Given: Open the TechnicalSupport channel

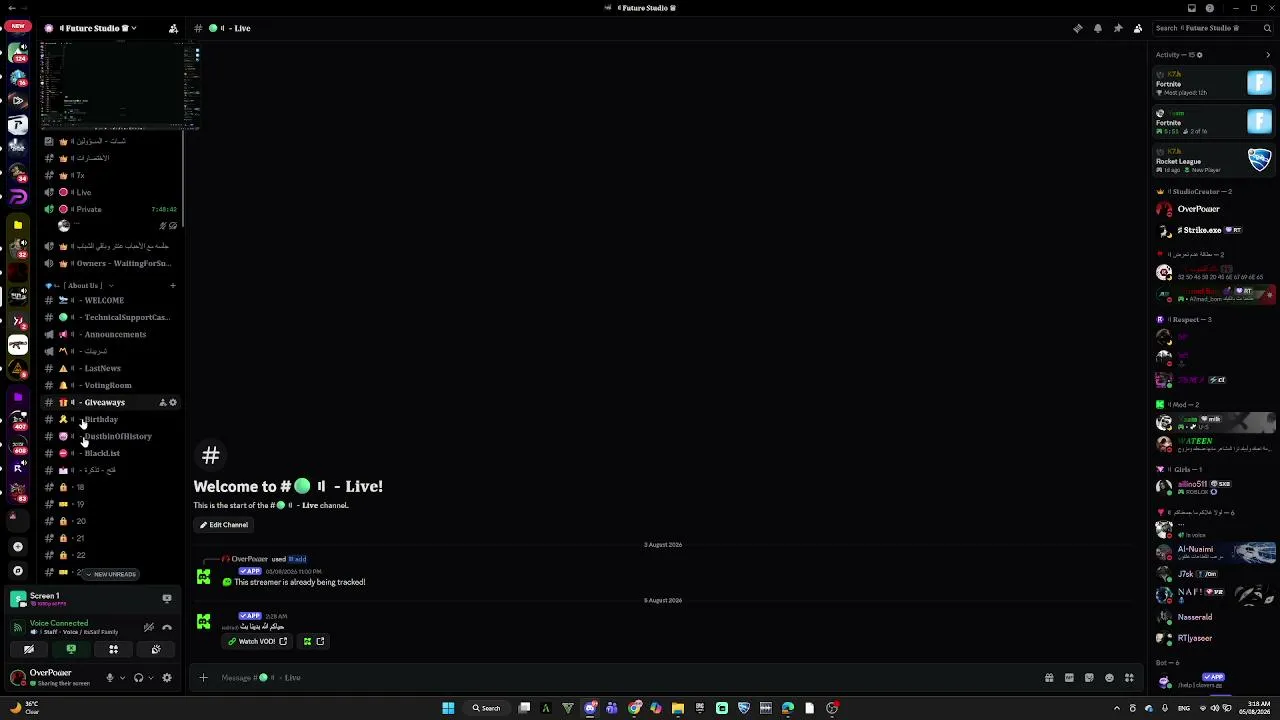Looking at the screenshot, I should pos(110,317).
